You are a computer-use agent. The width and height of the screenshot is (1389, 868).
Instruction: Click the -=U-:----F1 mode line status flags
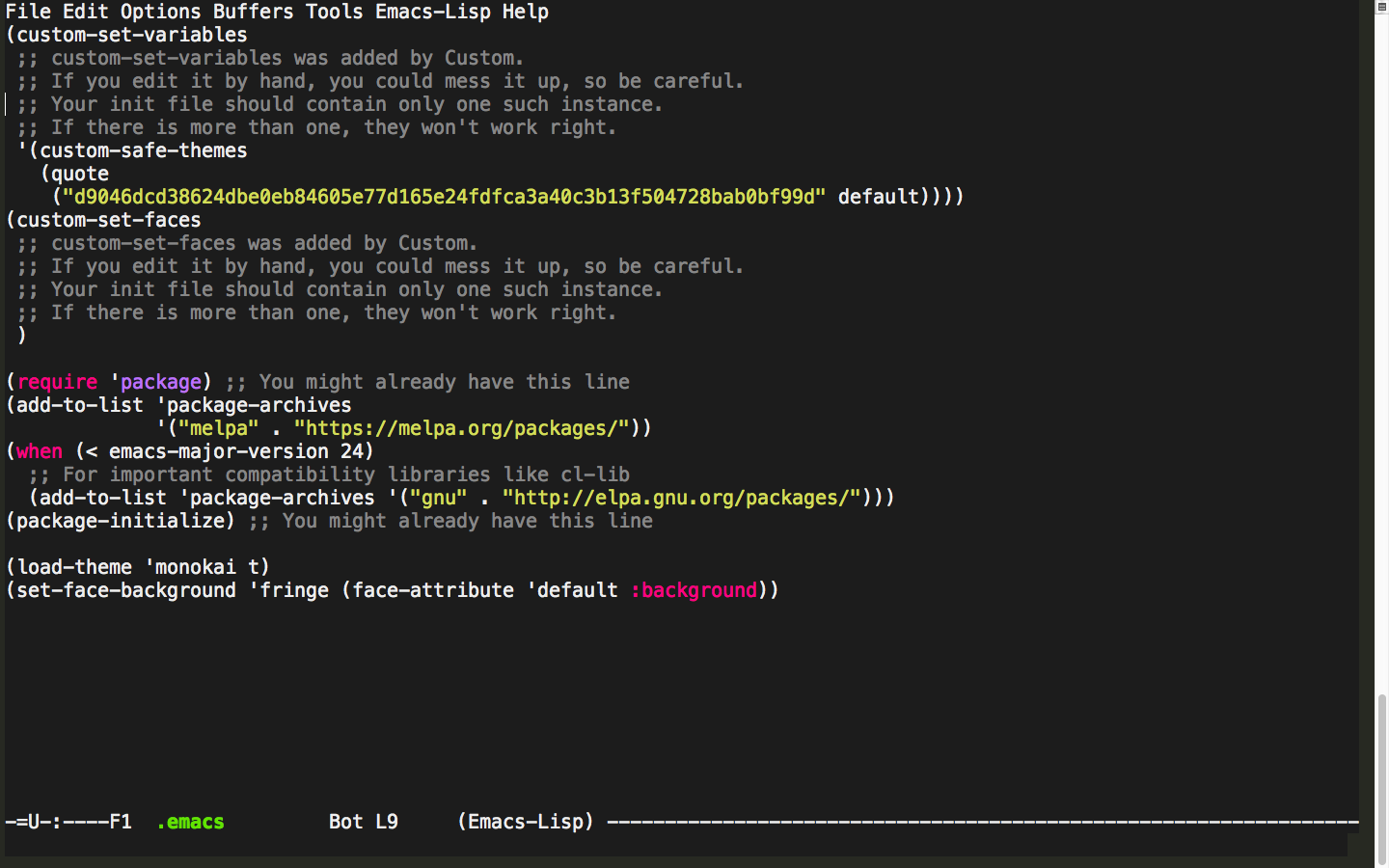pos(68,822)
